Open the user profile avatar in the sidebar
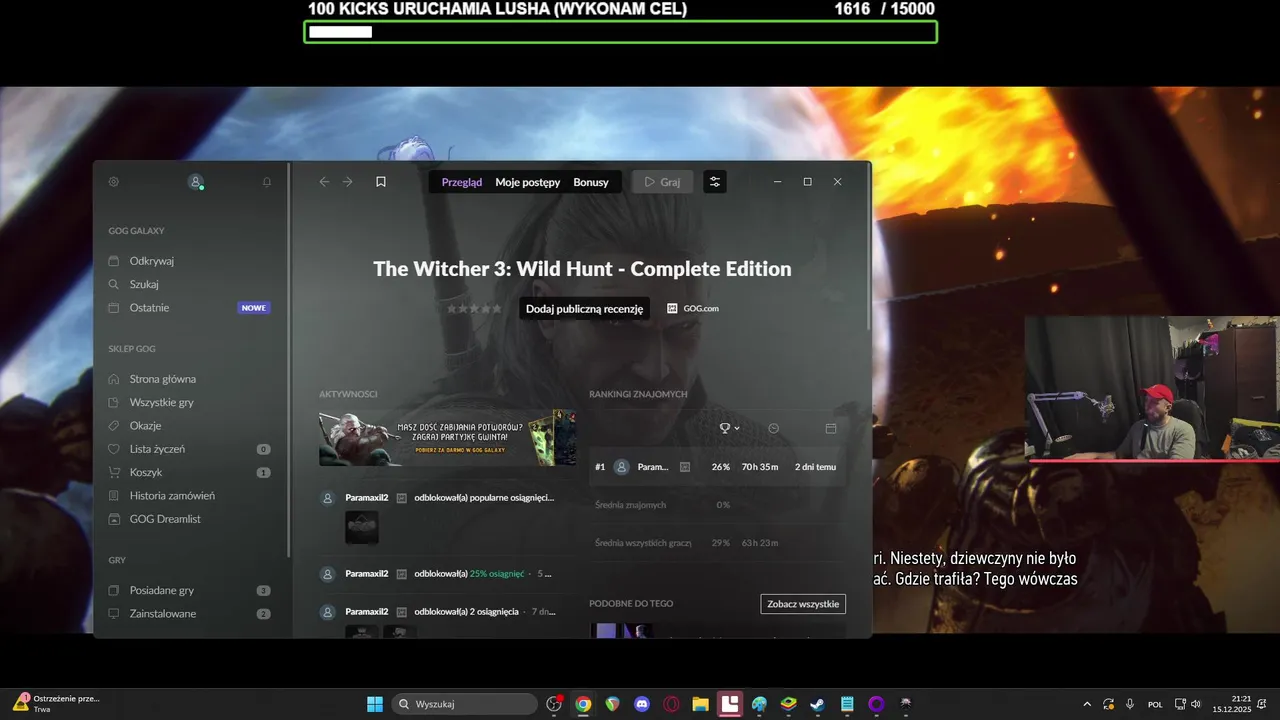 [196, 182]
